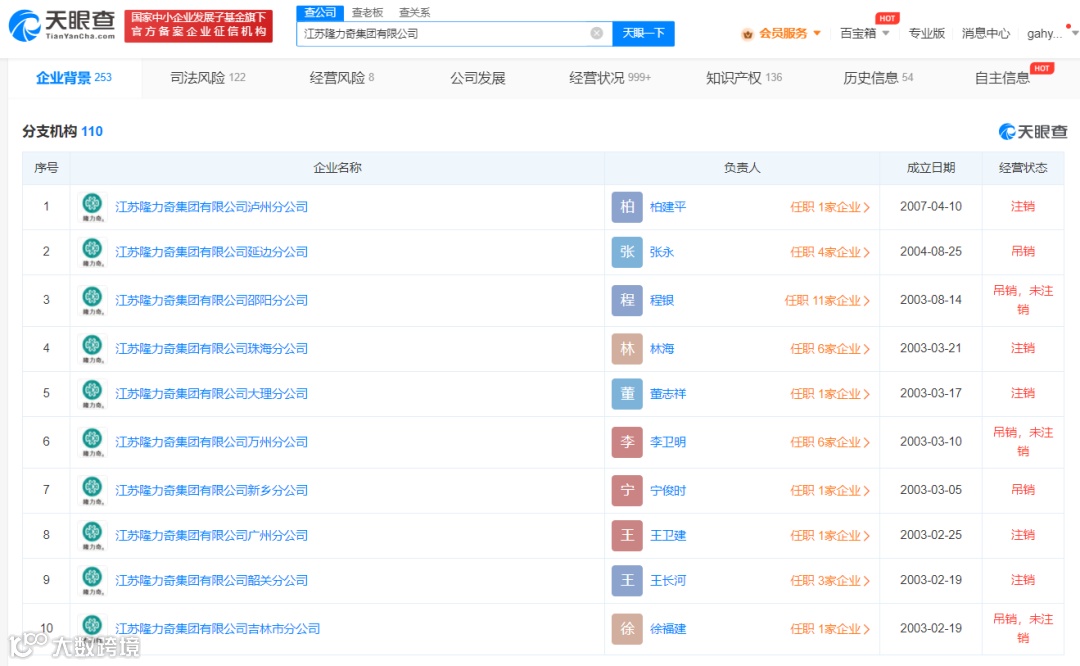Open the 董志祥 person link
This screenshot has width=1080, height=666.
click(x=668, y=393)
